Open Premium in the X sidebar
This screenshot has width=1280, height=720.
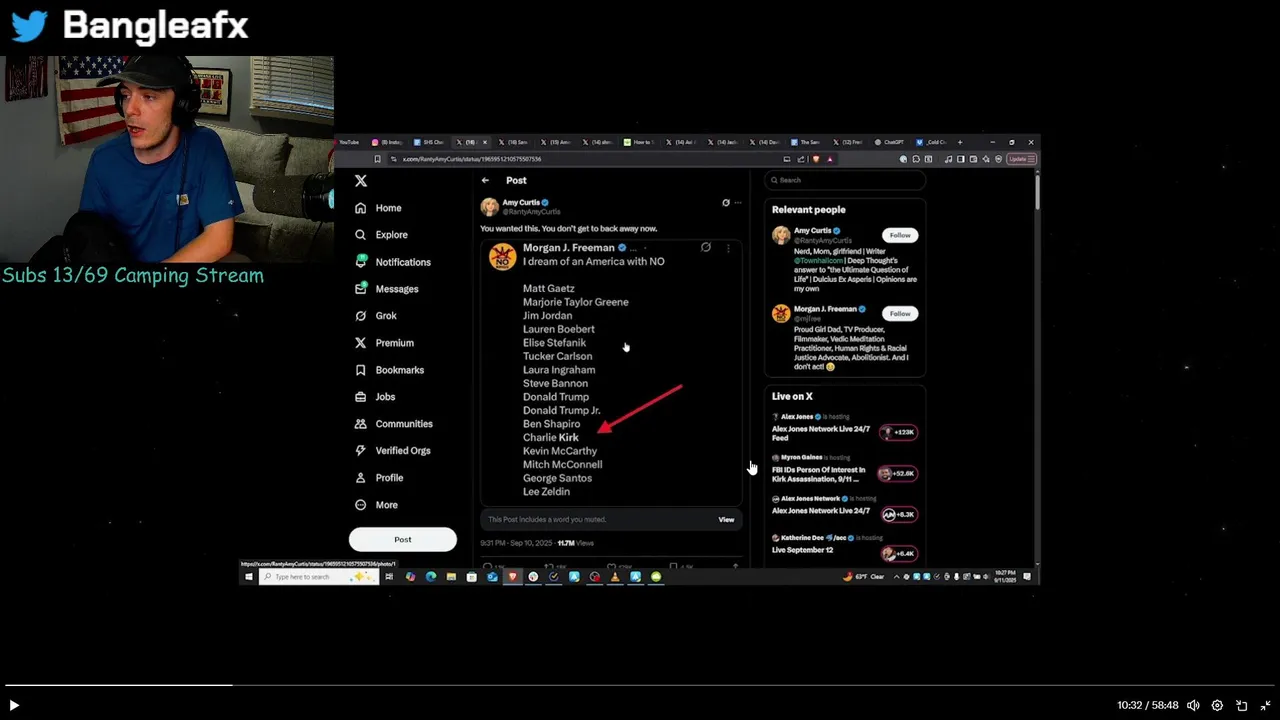[x=384, y=343]
